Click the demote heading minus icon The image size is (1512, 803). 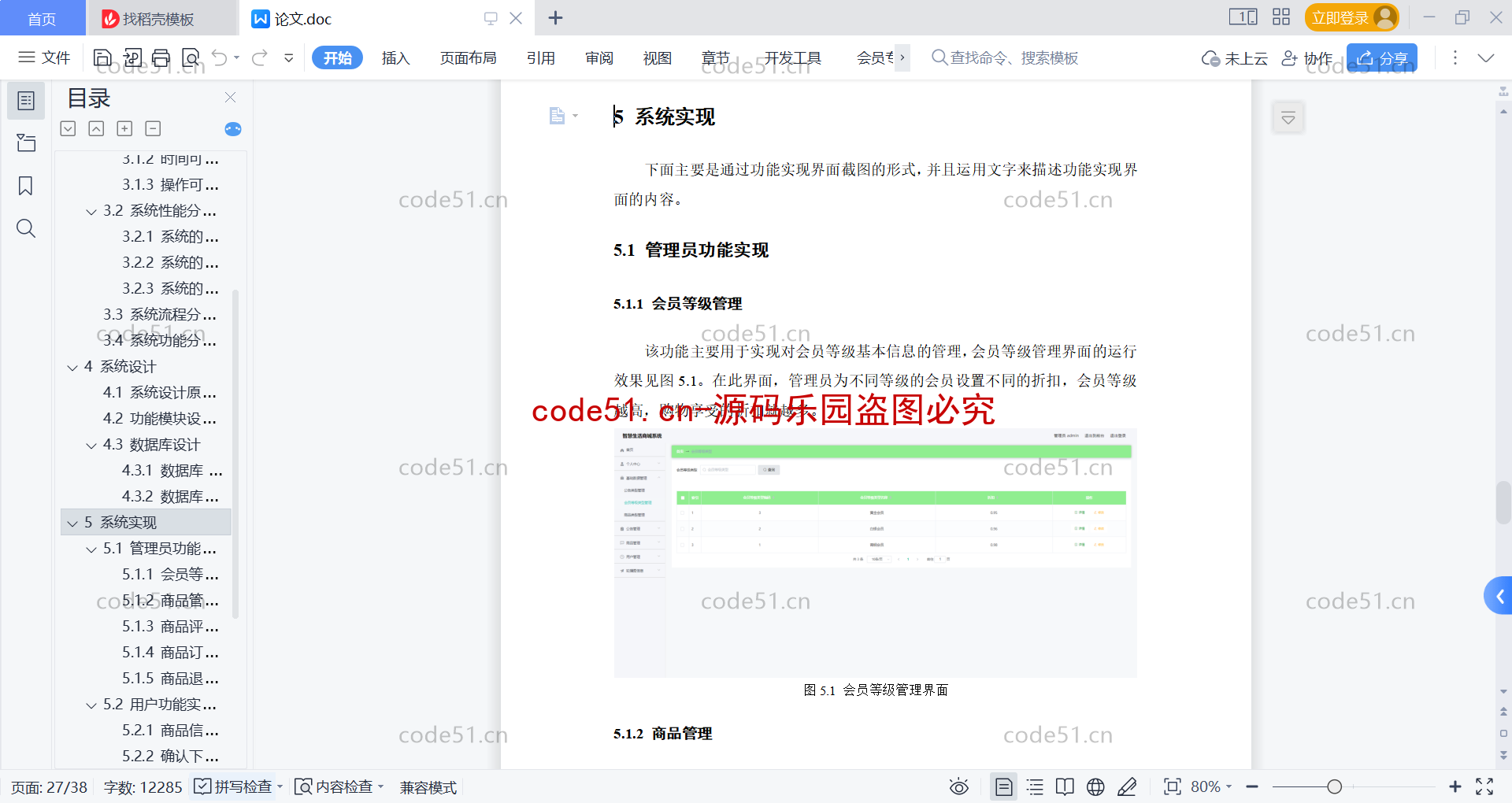tap(153, 128)
